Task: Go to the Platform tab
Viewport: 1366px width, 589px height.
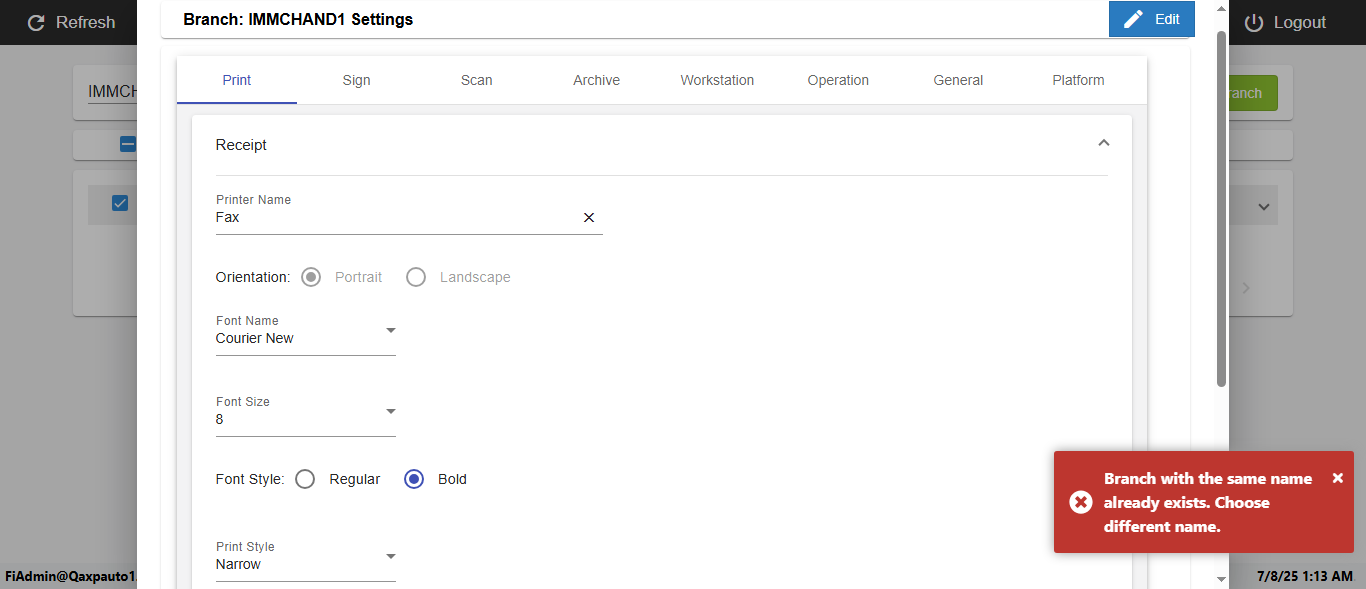Action: coord(1078,80)
